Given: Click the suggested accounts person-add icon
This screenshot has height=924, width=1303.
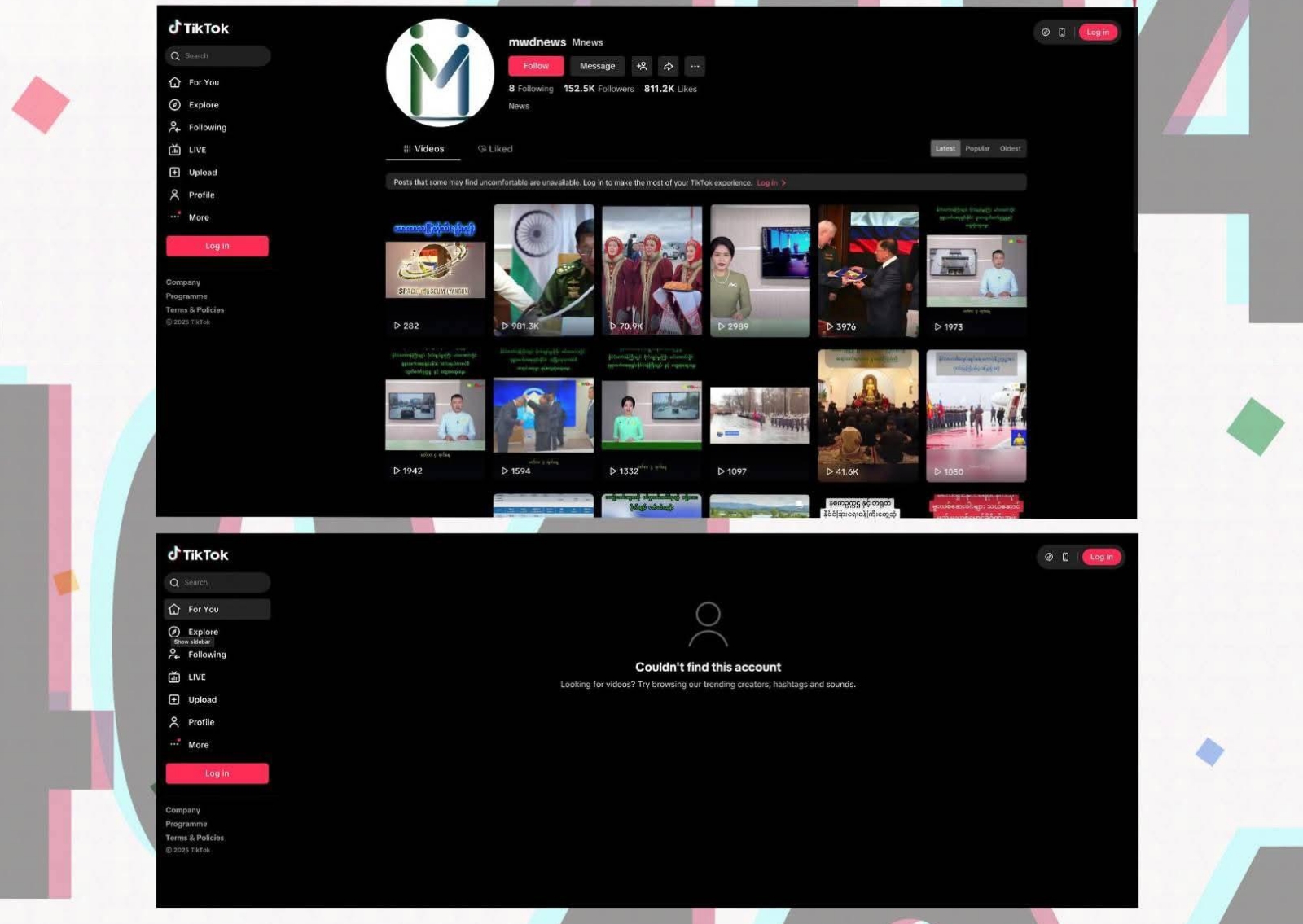Looking at the screenshot, I should tap(642, 66).
